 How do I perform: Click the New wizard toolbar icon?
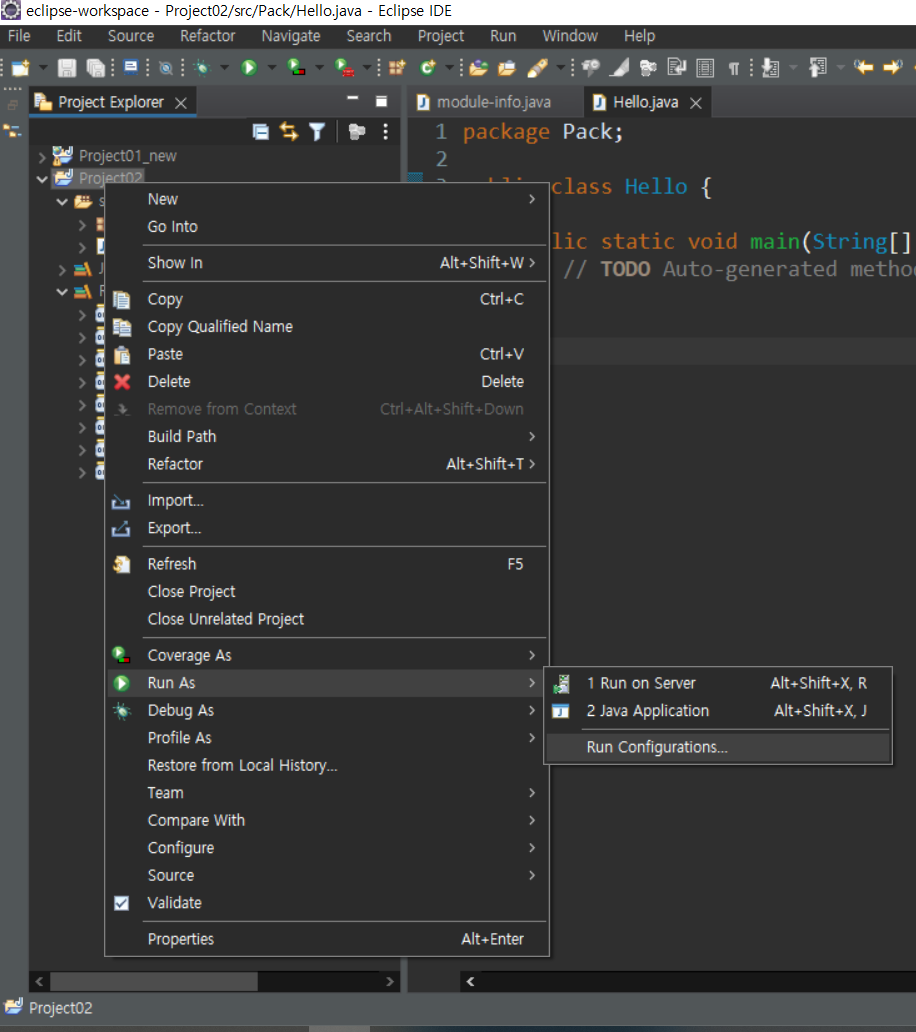[x=20, y=67]
